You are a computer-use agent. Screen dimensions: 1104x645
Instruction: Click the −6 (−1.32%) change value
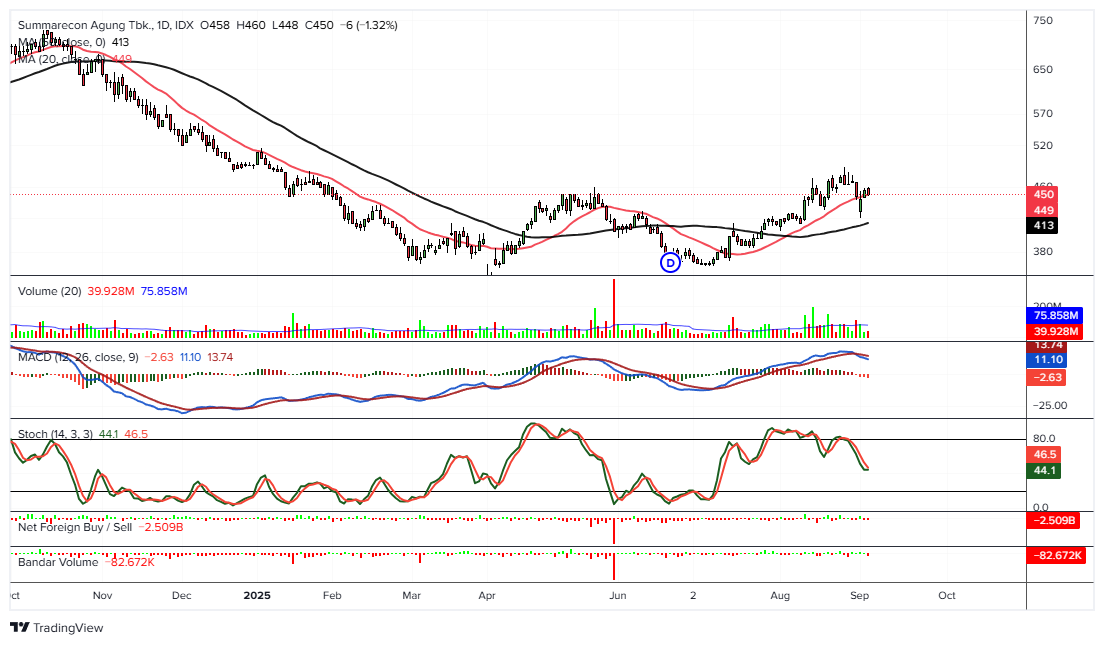coord(368,25)
